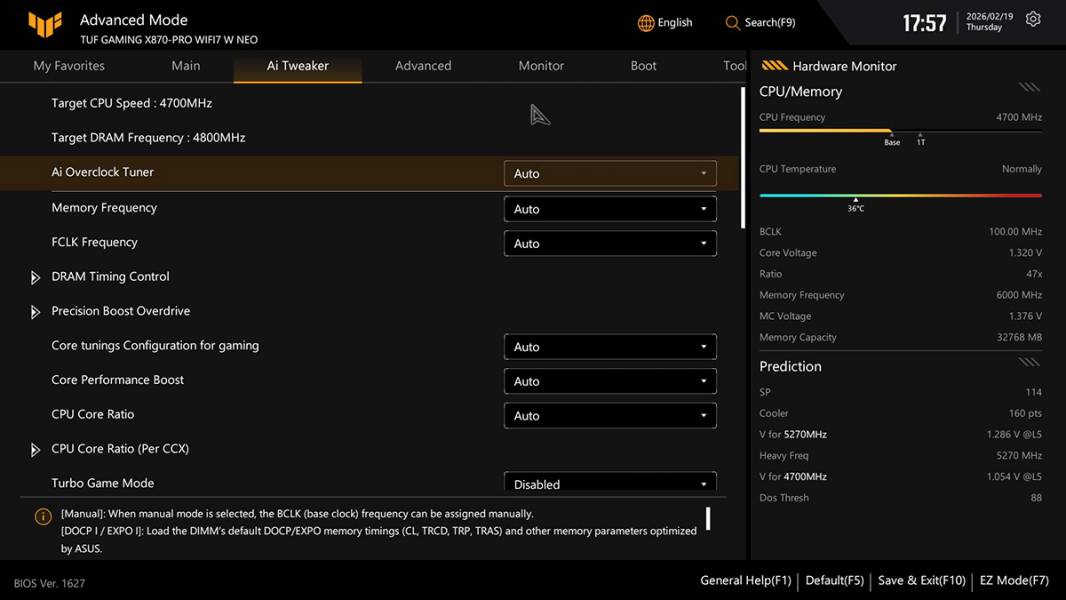Click the Hardware Monitor icon
This screenshot has width=1066, height=600.
click(x=774, y=66)
